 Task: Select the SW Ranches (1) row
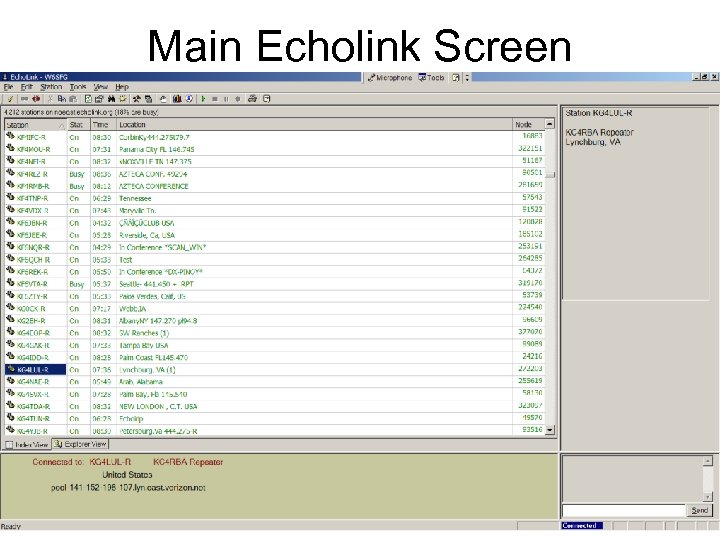tap(274, 333)
